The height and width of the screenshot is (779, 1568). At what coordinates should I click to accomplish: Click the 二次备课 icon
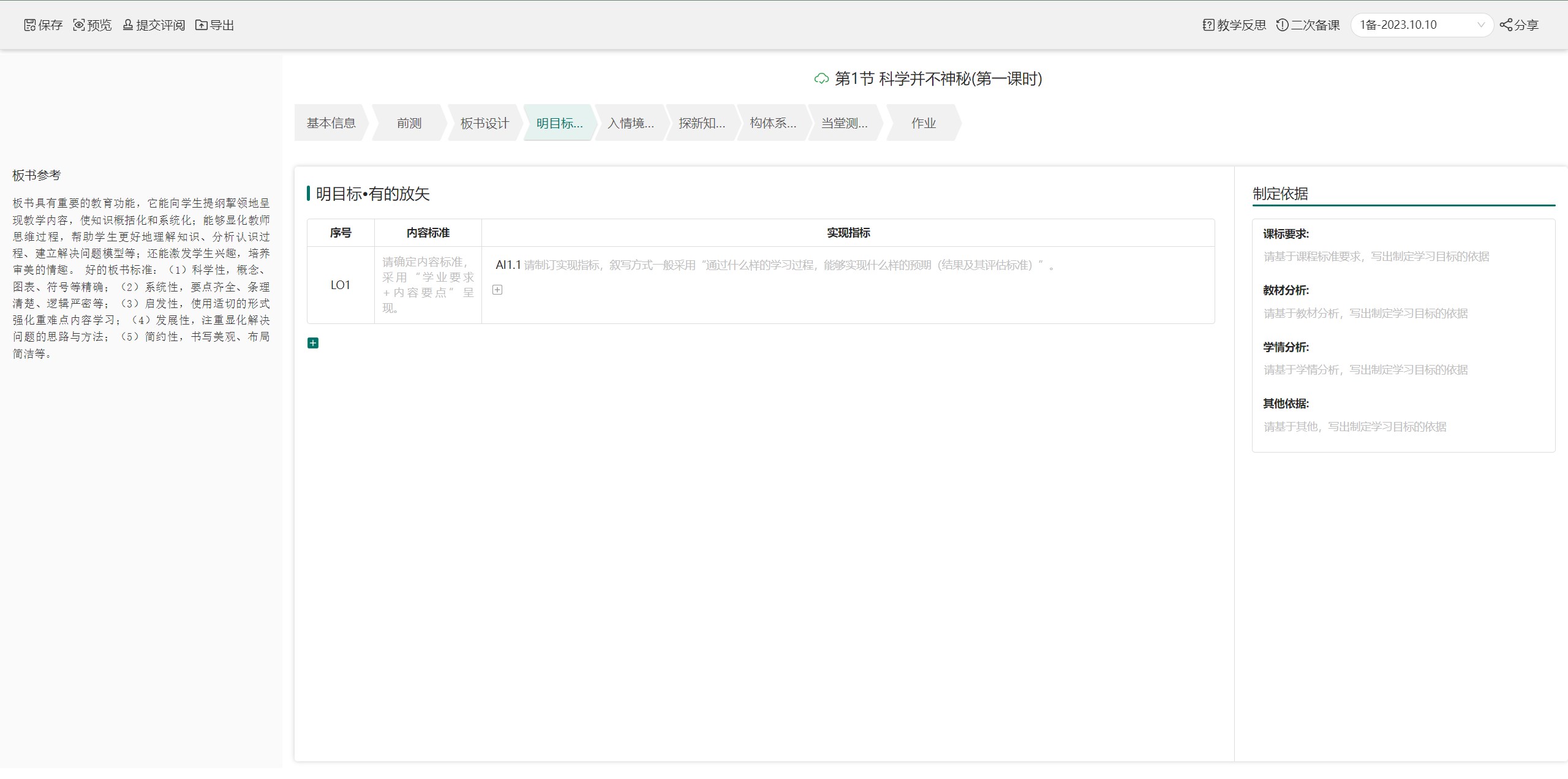click(x=1282, y=25)
